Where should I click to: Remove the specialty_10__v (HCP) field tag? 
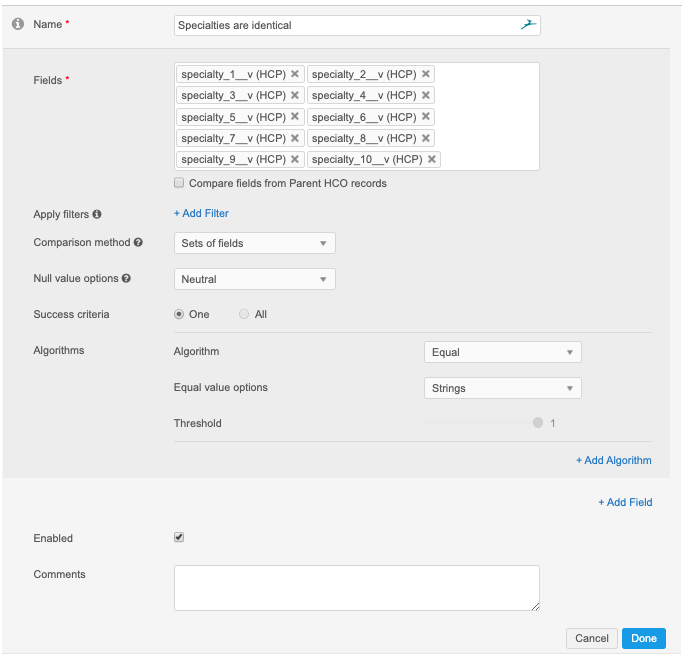(432, 160)
